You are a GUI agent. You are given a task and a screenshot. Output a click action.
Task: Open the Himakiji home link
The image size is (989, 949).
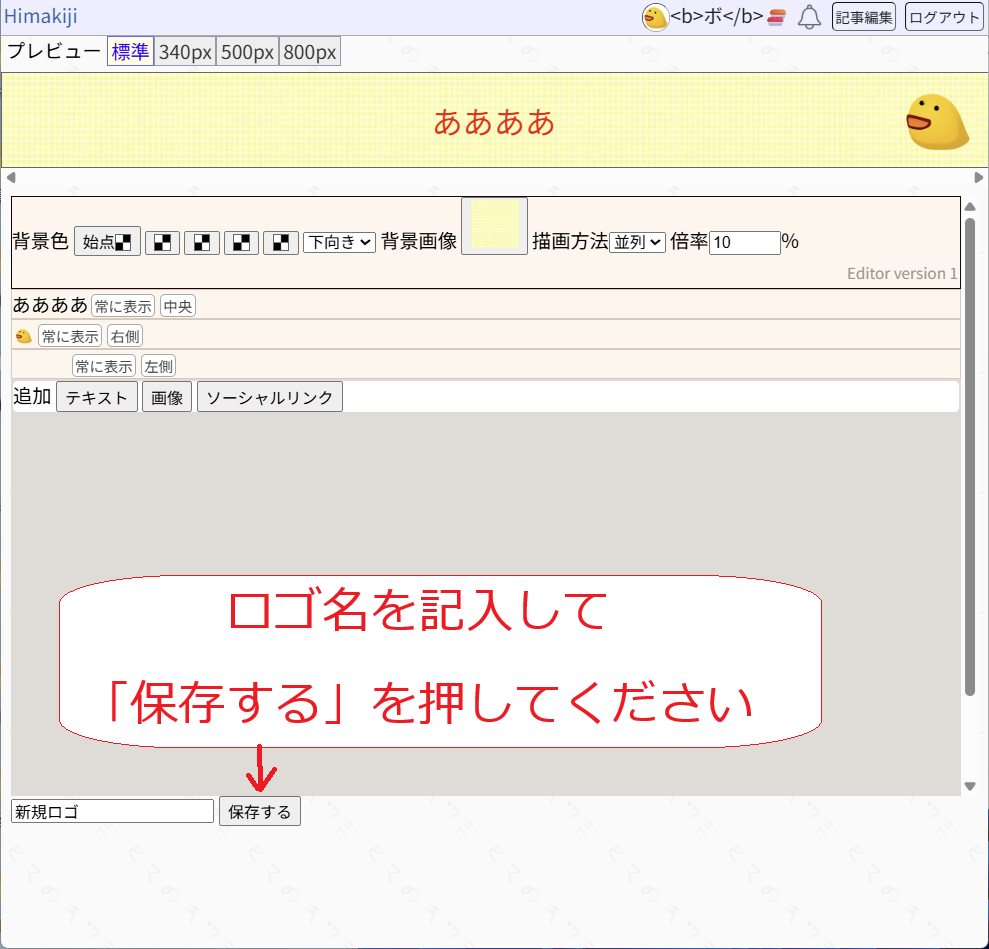coord(40,16)
